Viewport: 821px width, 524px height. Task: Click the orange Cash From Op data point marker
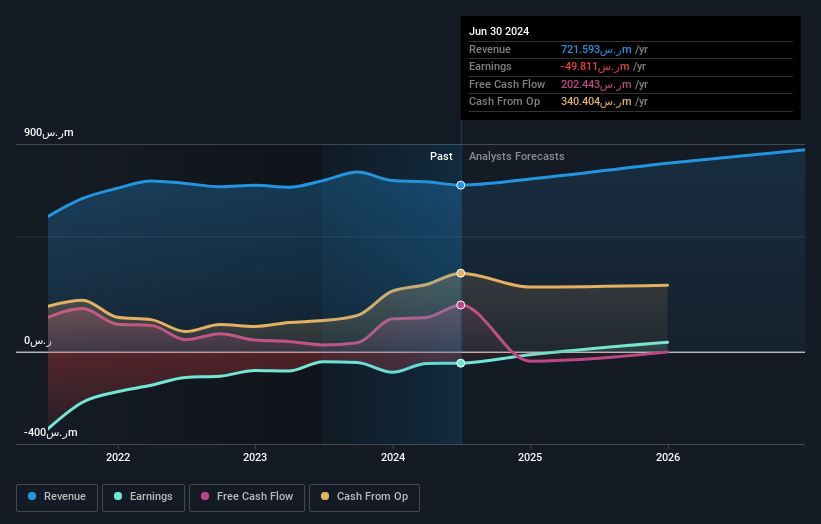tap(461, 273)
